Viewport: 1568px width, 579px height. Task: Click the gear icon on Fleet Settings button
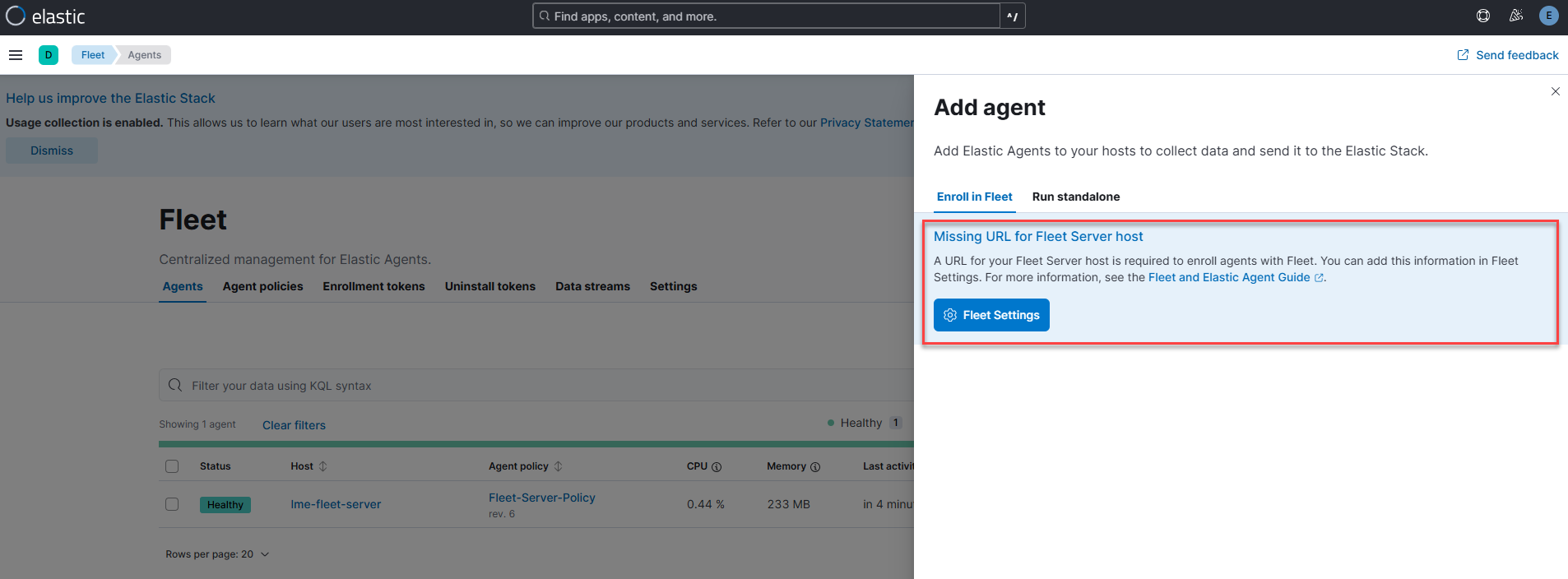click(950, 315)
